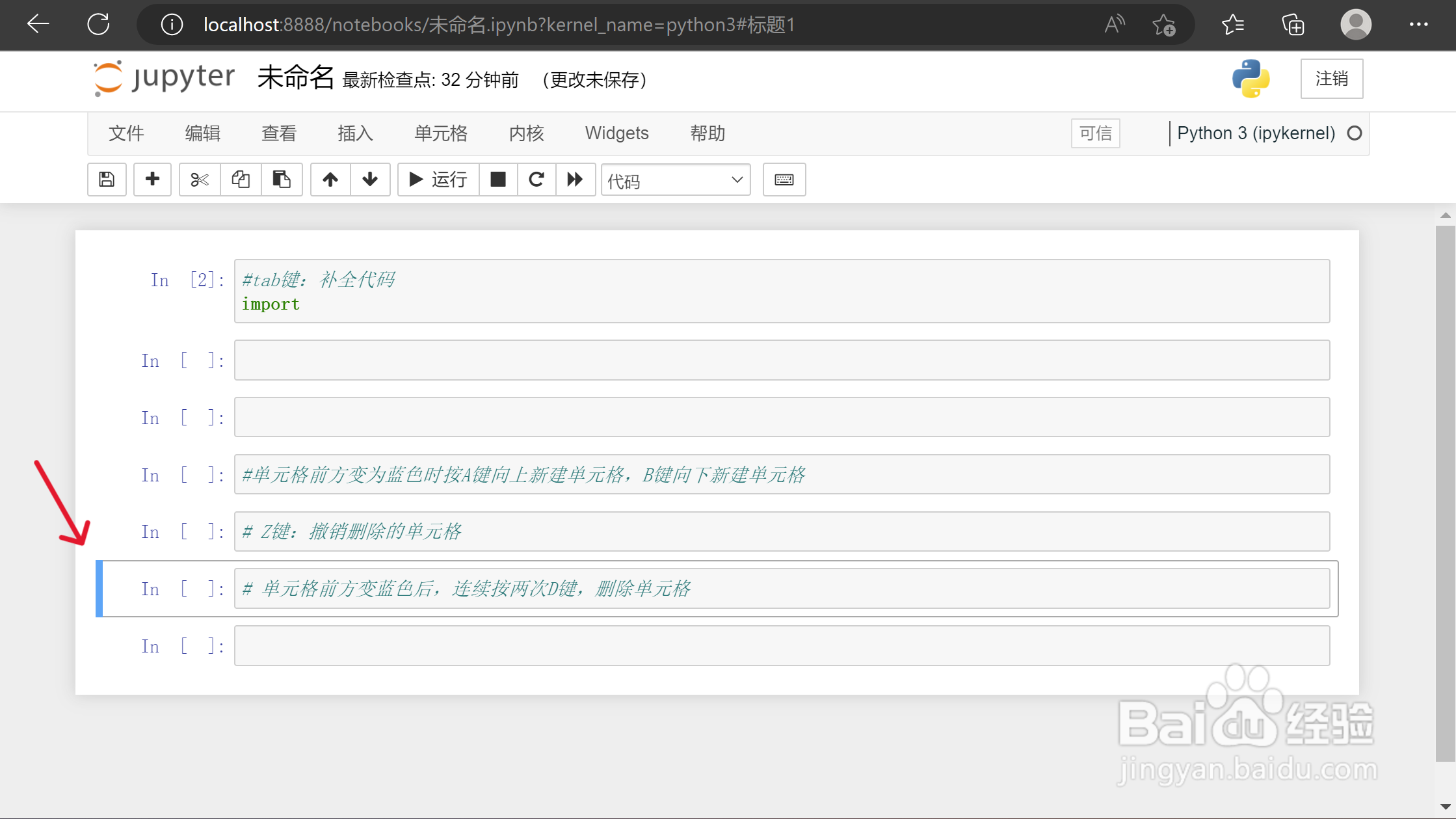Restart the kernel icon
This screenshot has width=1456, height=819.
(x=536, y=180)
